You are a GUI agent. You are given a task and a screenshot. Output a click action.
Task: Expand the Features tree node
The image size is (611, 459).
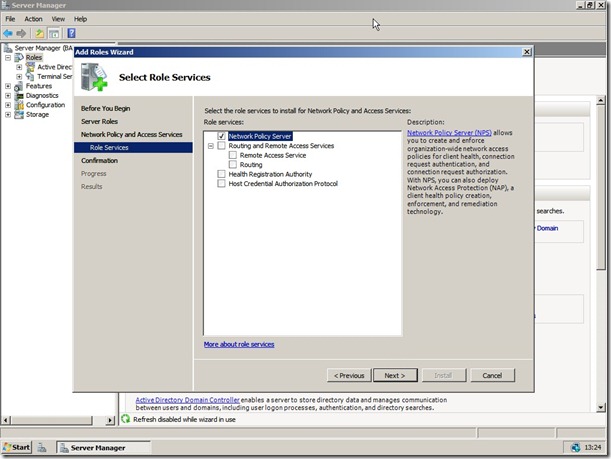(x=8, y=86)
